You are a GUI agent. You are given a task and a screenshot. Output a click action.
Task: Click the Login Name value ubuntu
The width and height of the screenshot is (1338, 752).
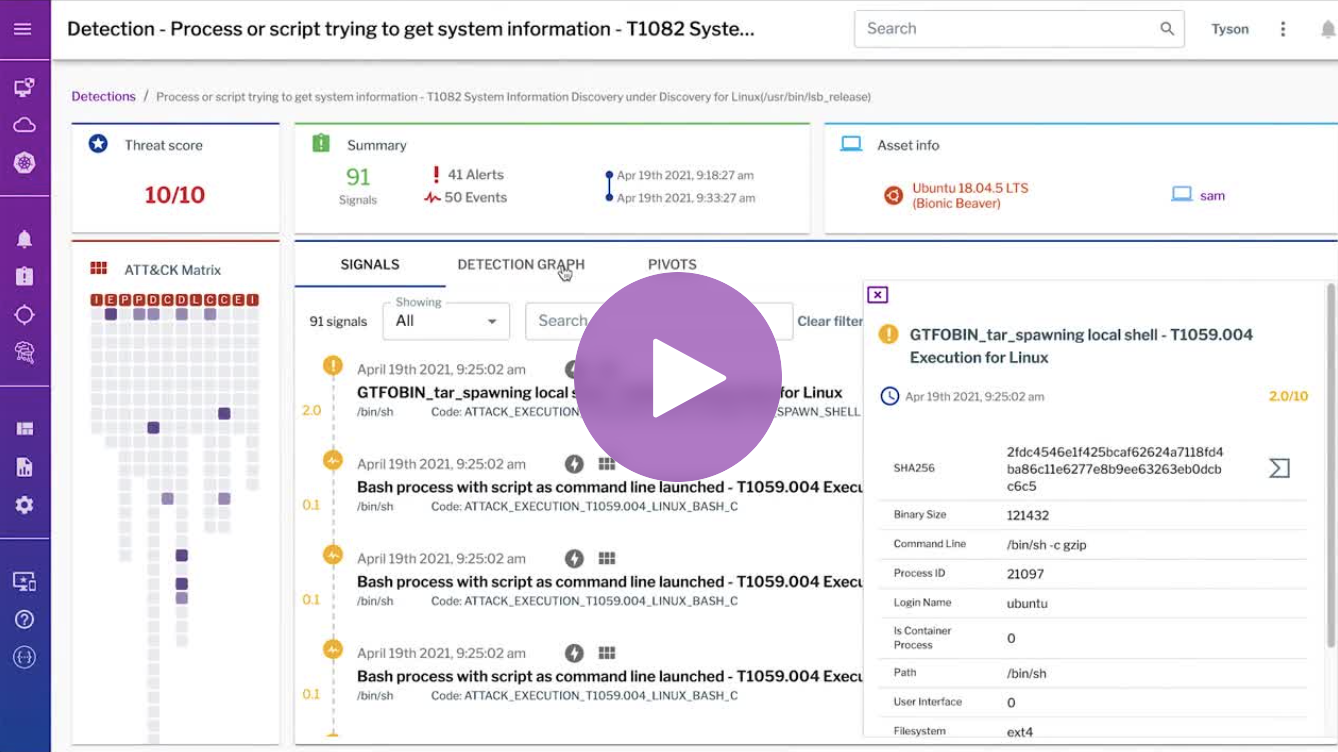(x=1027, y=603)
